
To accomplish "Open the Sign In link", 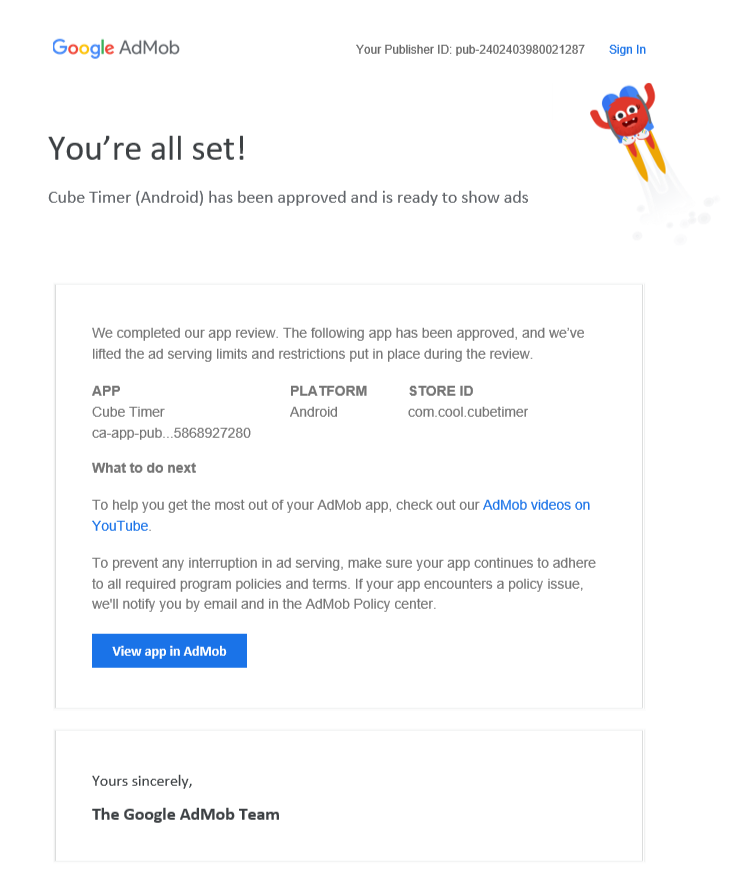I will click(627, 49).
